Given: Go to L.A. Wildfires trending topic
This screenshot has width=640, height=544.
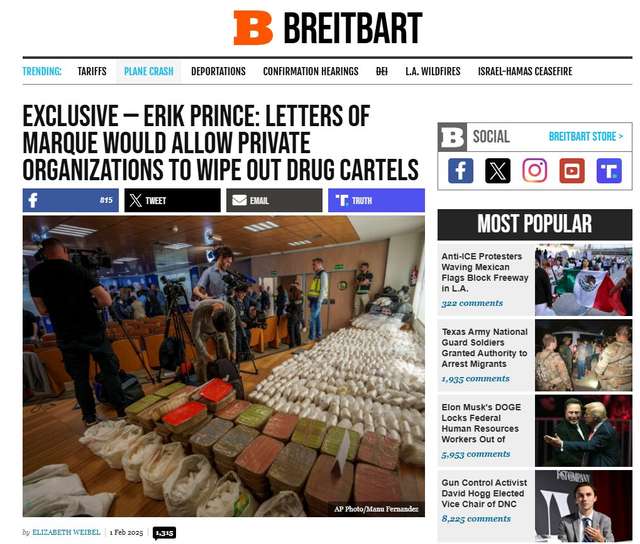Looking at the screenshot, I should [433, 71].
